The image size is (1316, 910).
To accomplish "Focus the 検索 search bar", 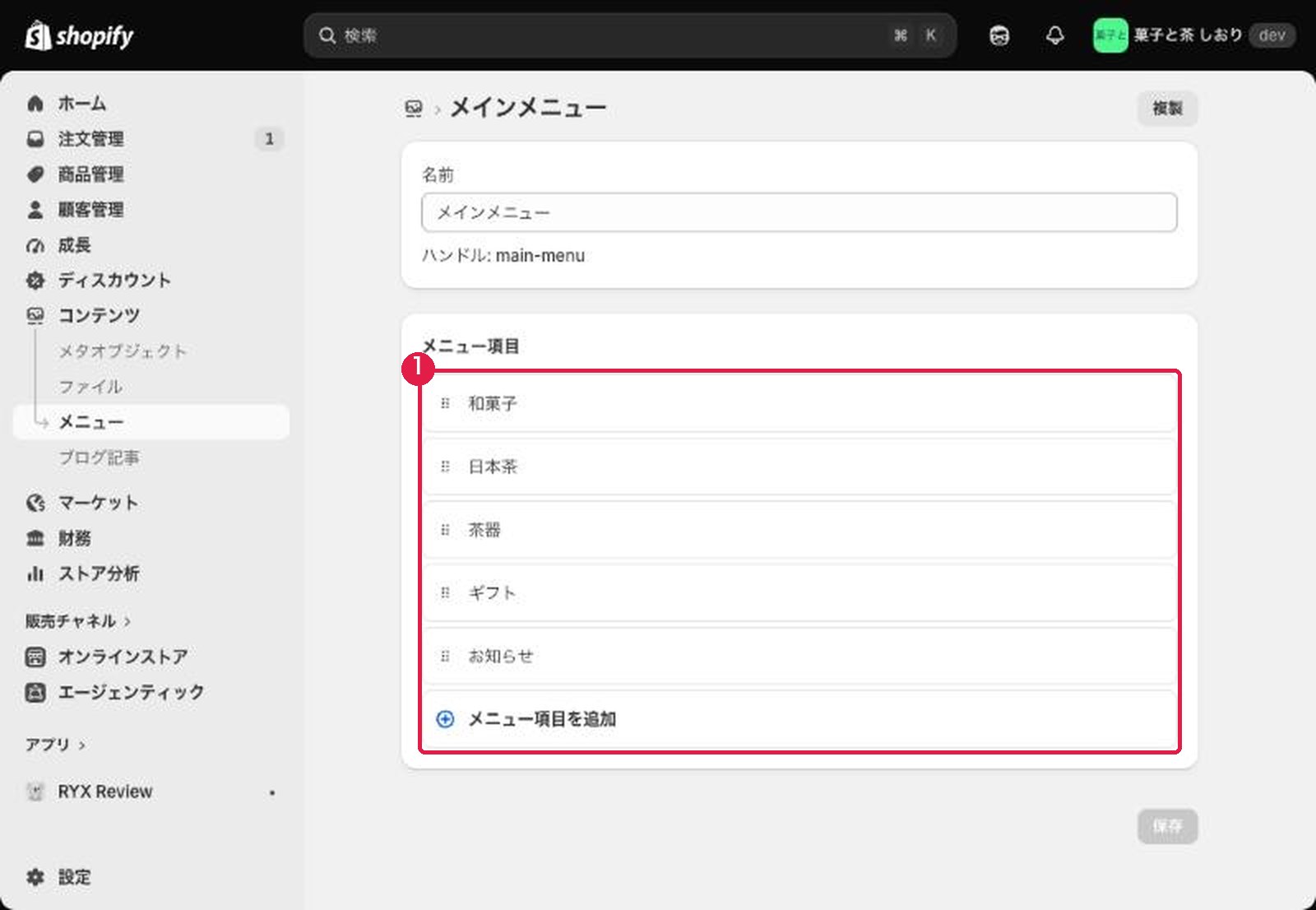I will (630, 35).
